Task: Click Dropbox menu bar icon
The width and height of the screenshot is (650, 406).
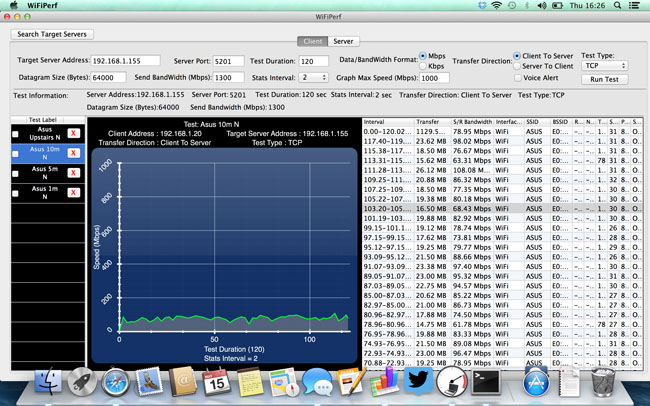Action: coord(482,5)
